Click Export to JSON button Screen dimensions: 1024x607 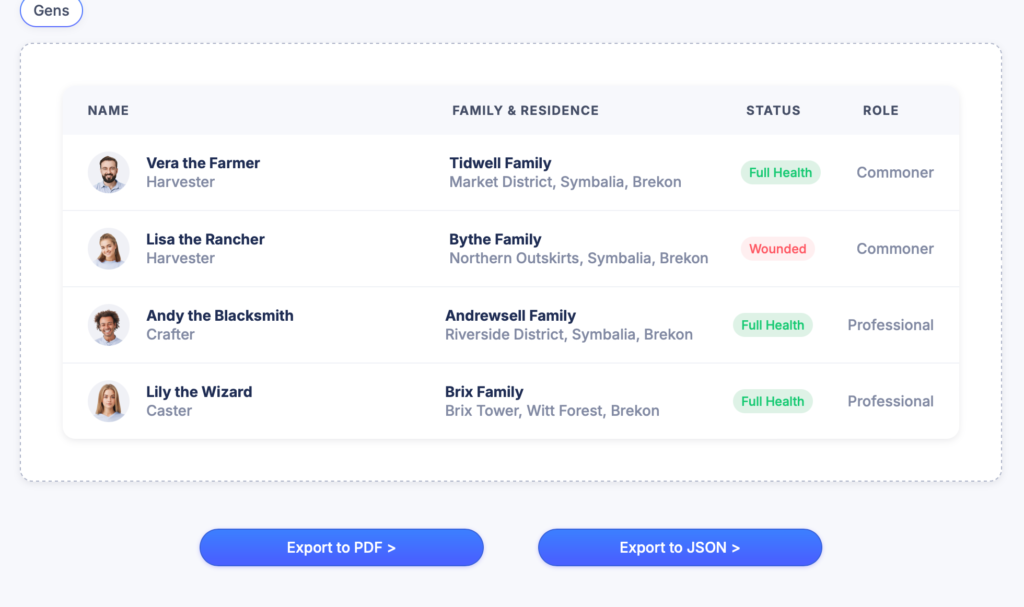[679, 548]
